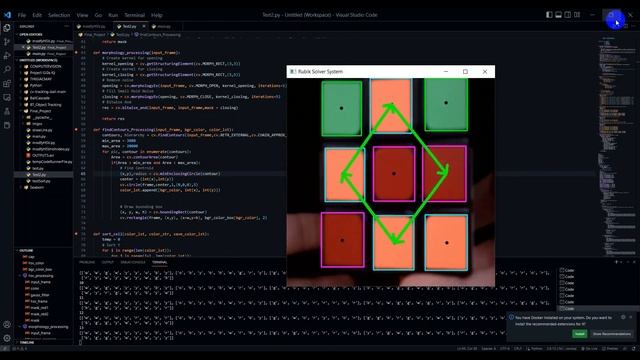
Task: Open Explorer more actions ellipsis
Action: [67, 27]
